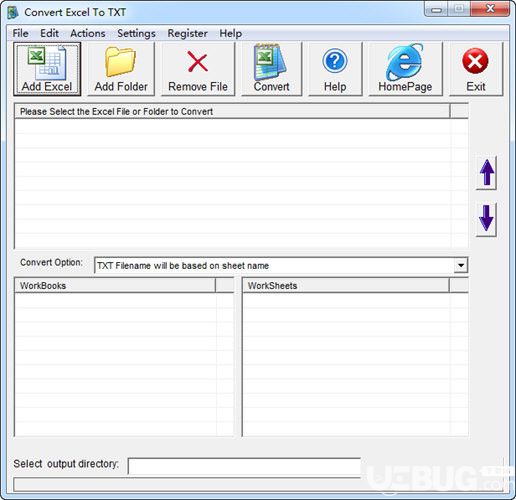This screenshot has width=516, height=500.
Task: Open Help via the blue question icon
Action: coord(335,69)
